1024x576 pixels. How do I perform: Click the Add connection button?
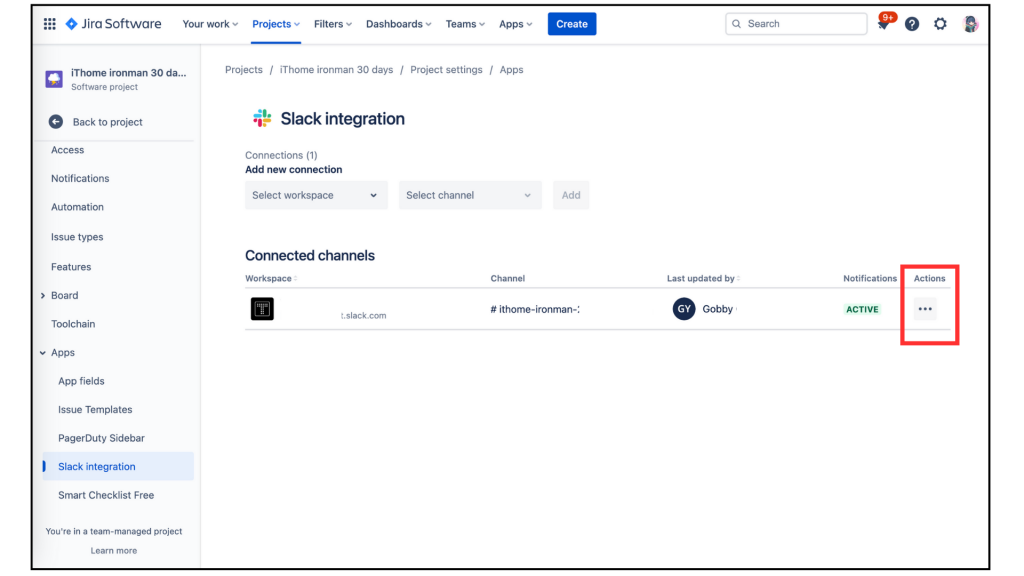pyautogui.click(x=571, y=195)
